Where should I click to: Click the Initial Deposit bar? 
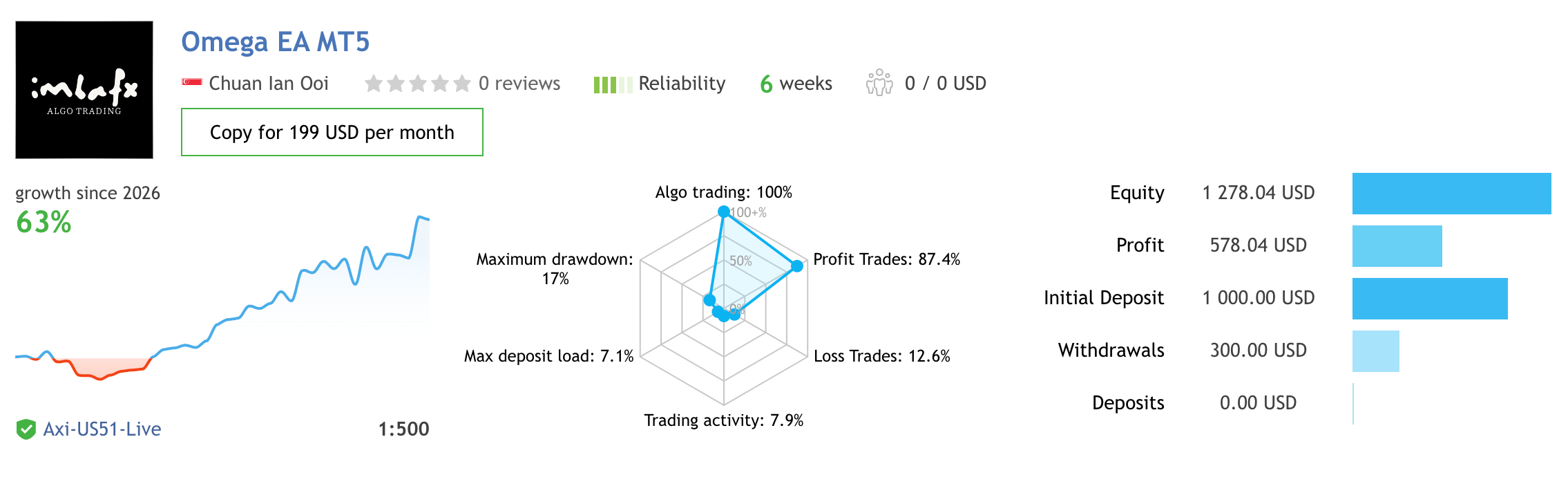(x=1429, y=299)
